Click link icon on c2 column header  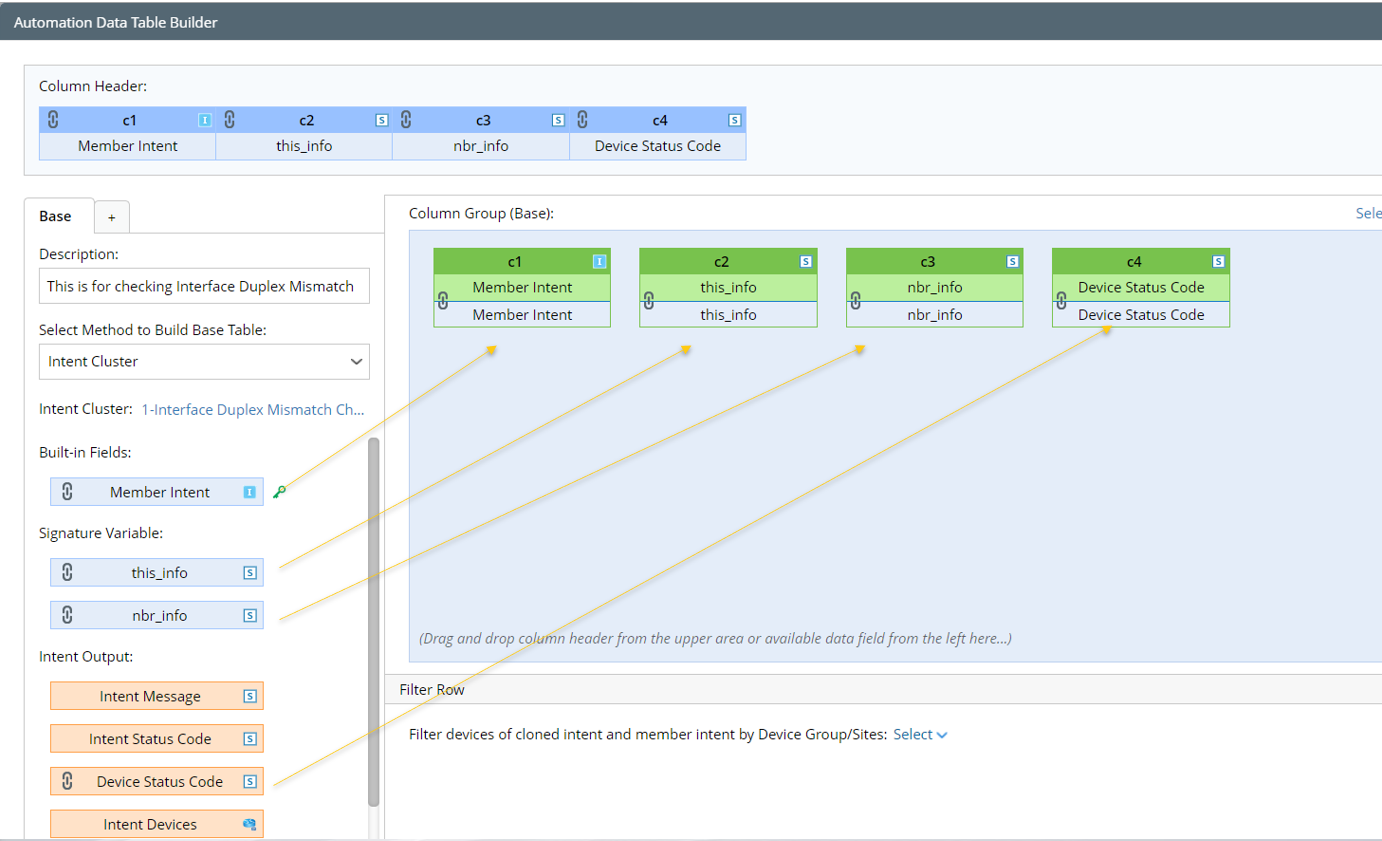230,120
